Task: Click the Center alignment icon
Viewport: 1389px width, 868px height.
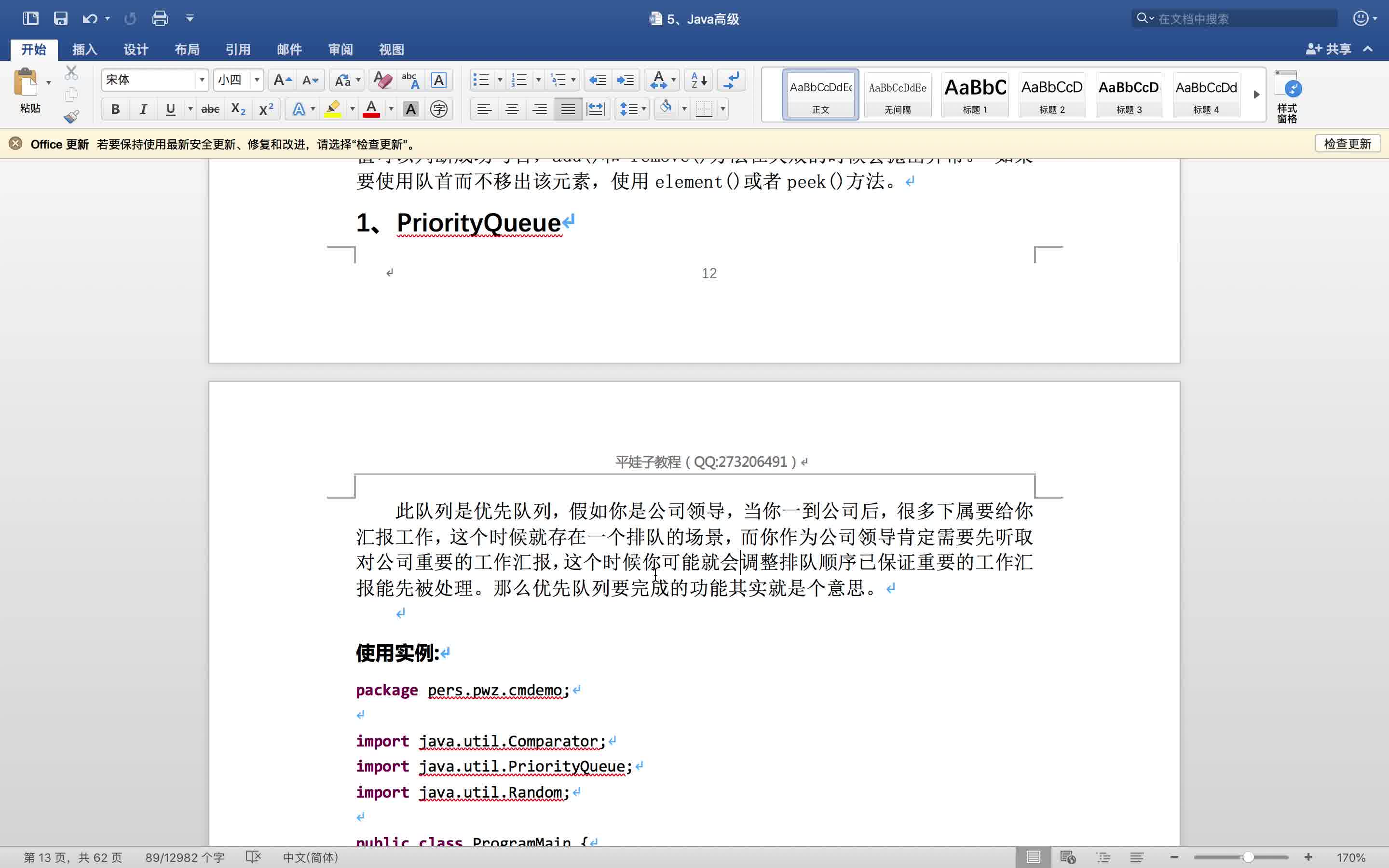Action: pos(512,109)
